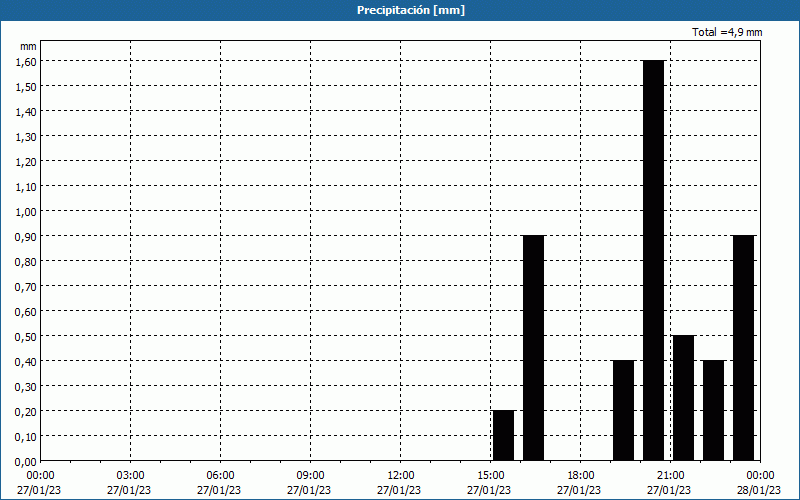
Task: Select the 0,40 mm bar after 19:00
Action: [x=623, y=410]
